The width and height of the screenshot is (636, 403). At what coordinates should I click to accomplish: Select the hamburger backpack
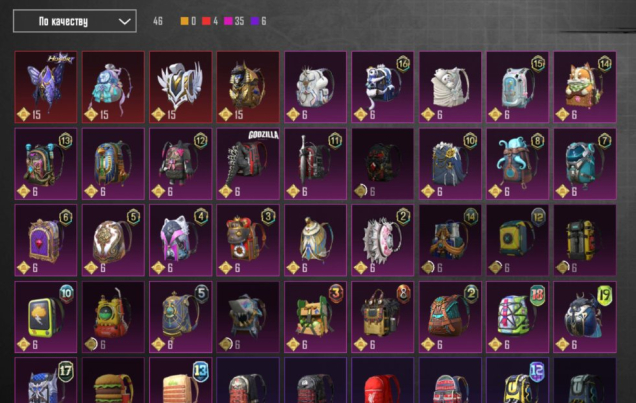coord(113,380)
